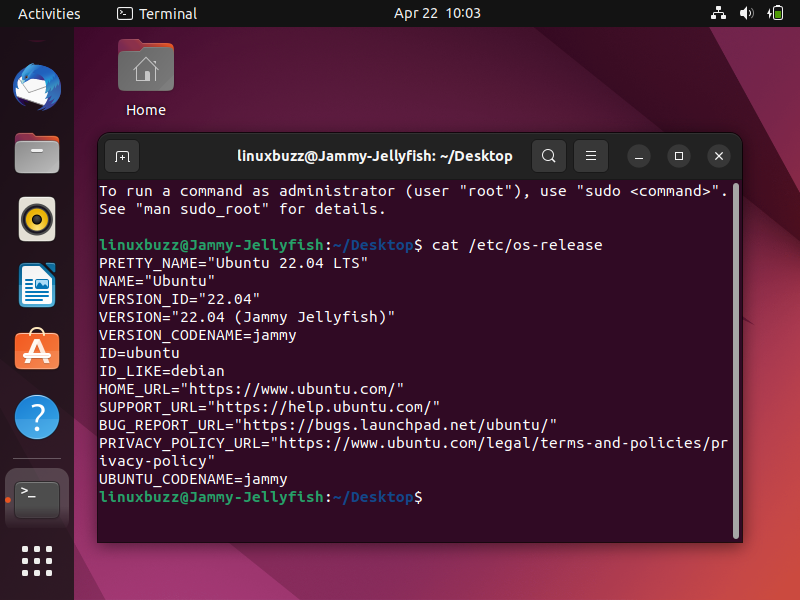Minimize the terminal window

[639, 156]
